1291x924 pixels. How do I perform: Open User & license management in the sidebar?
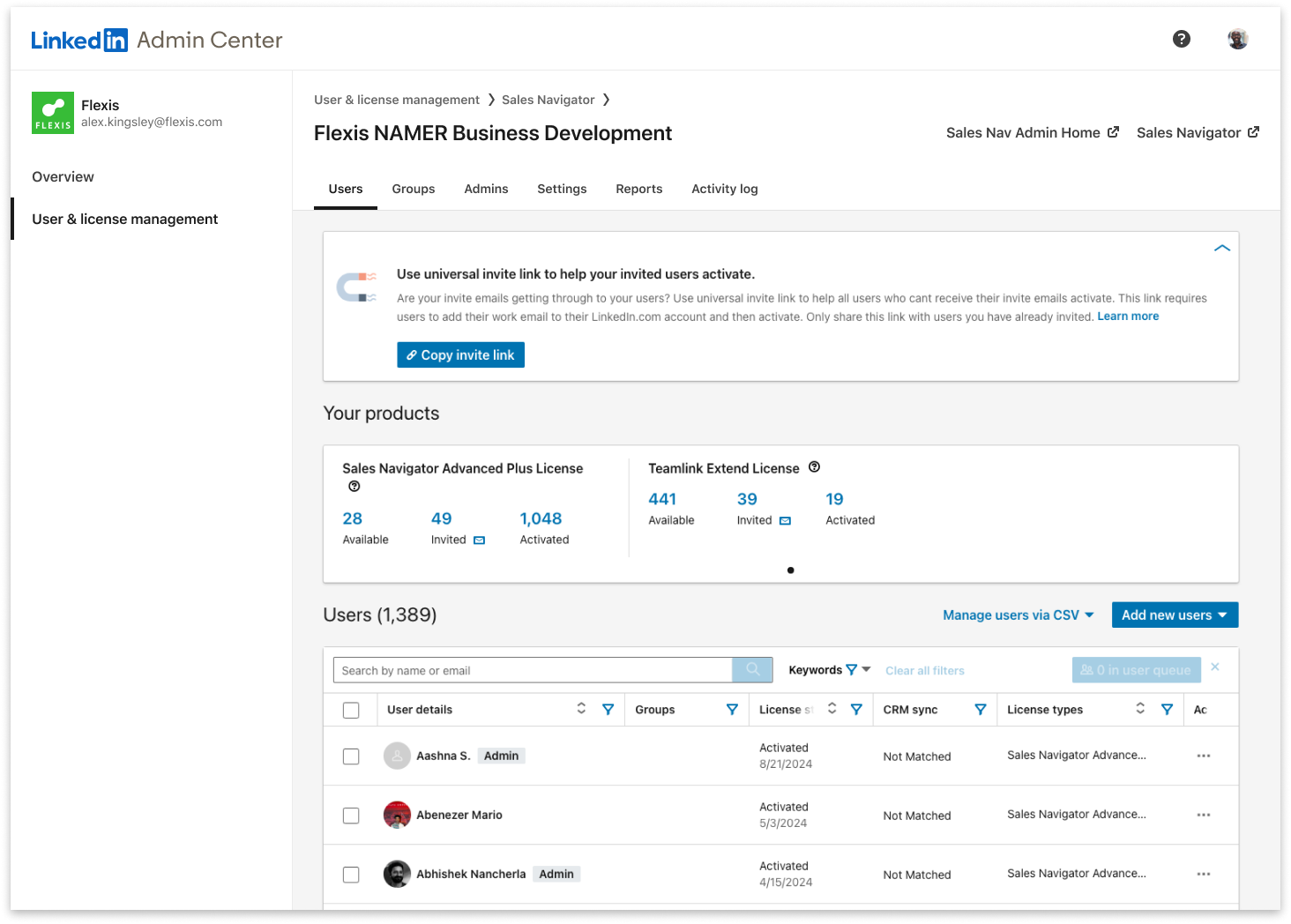(x=124, y=219)
